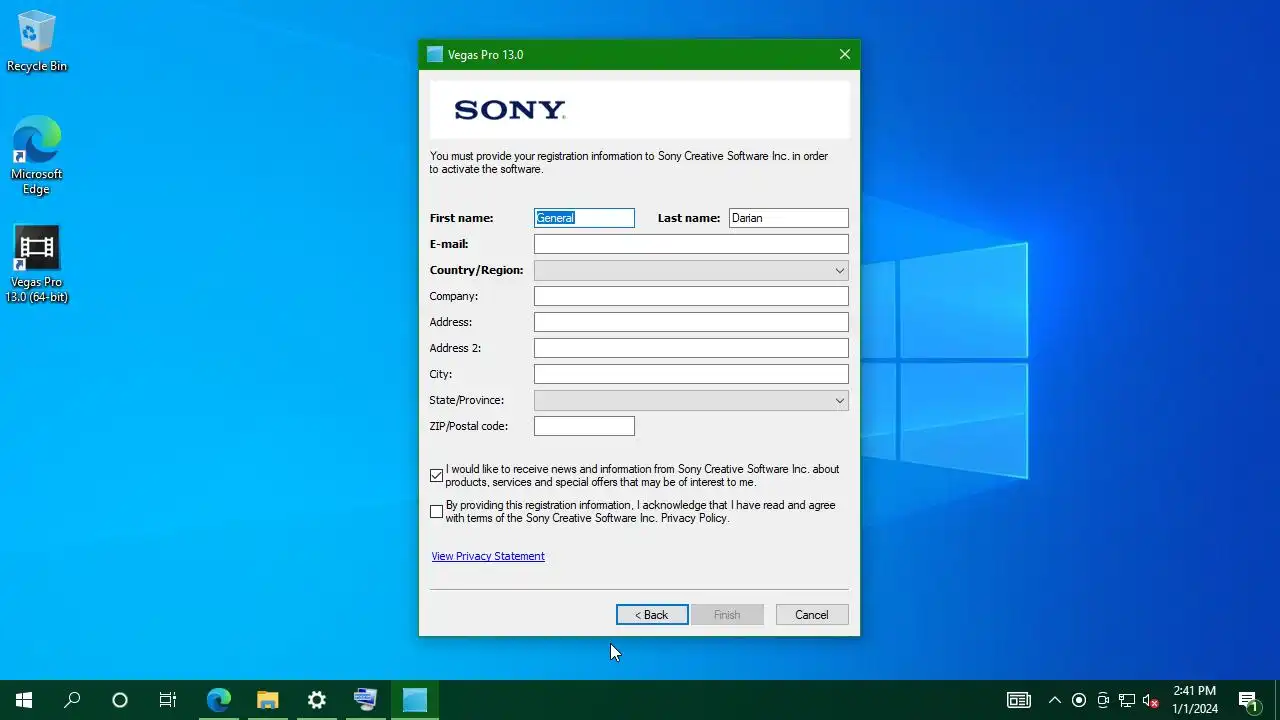
Task: Open the Action Center notifications
Action: [1248, 700]
